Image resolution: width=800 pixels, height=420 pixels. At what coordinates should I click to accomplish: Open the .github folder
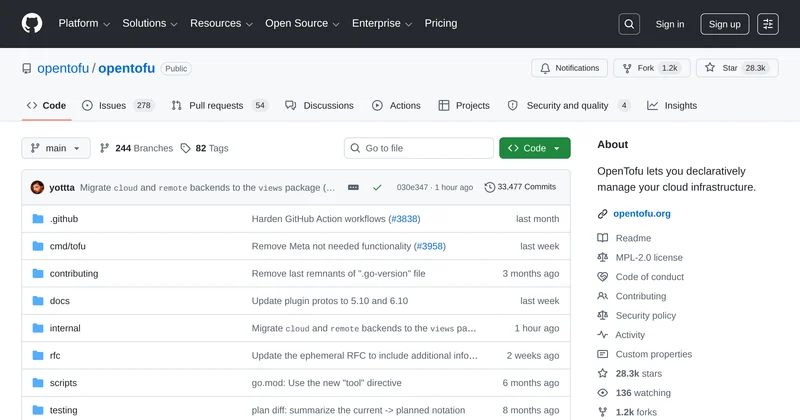(x=64, y=219)
